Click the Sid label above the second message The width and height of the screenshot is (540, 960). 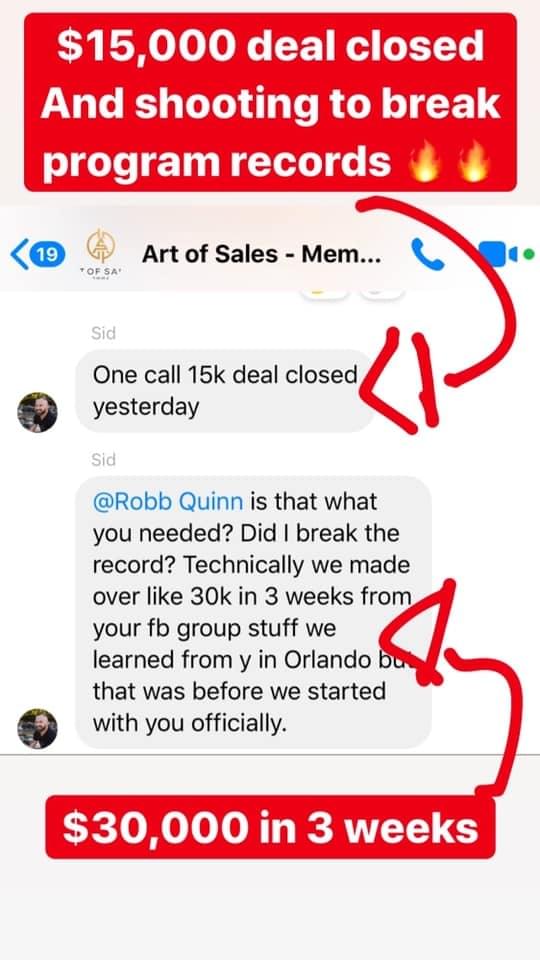[x=103, y=459]
